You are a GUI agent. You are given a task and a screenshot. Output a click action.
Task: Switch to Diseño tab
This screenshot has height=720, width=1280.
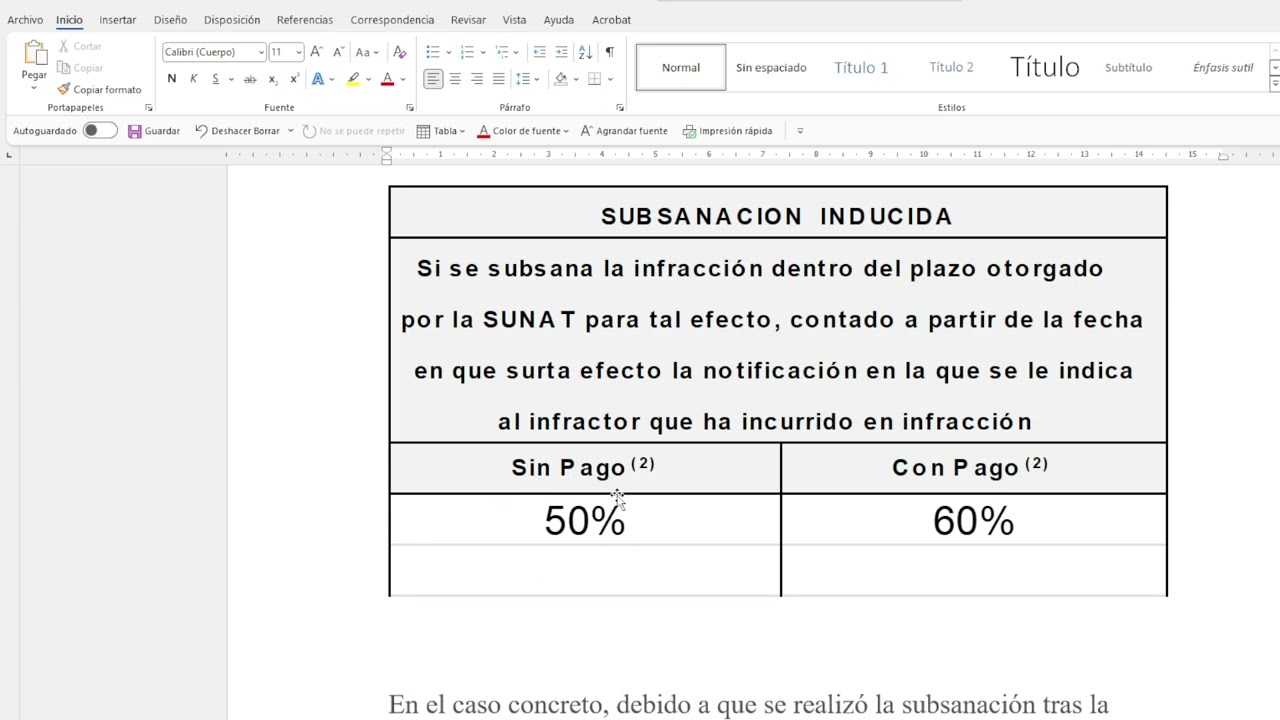click(x=170, y=20)
